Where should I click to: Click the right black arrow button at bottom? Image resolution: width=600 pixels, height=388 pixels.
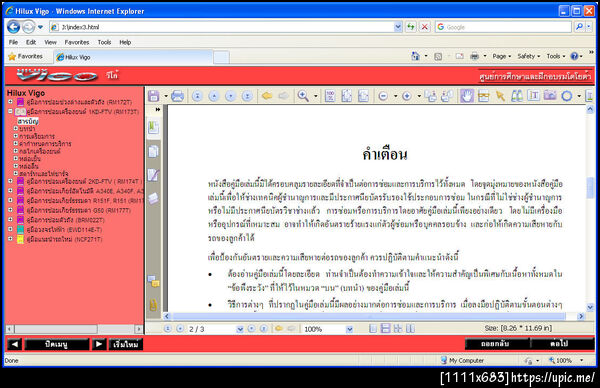pyautogui.click(x=99, y=344)
